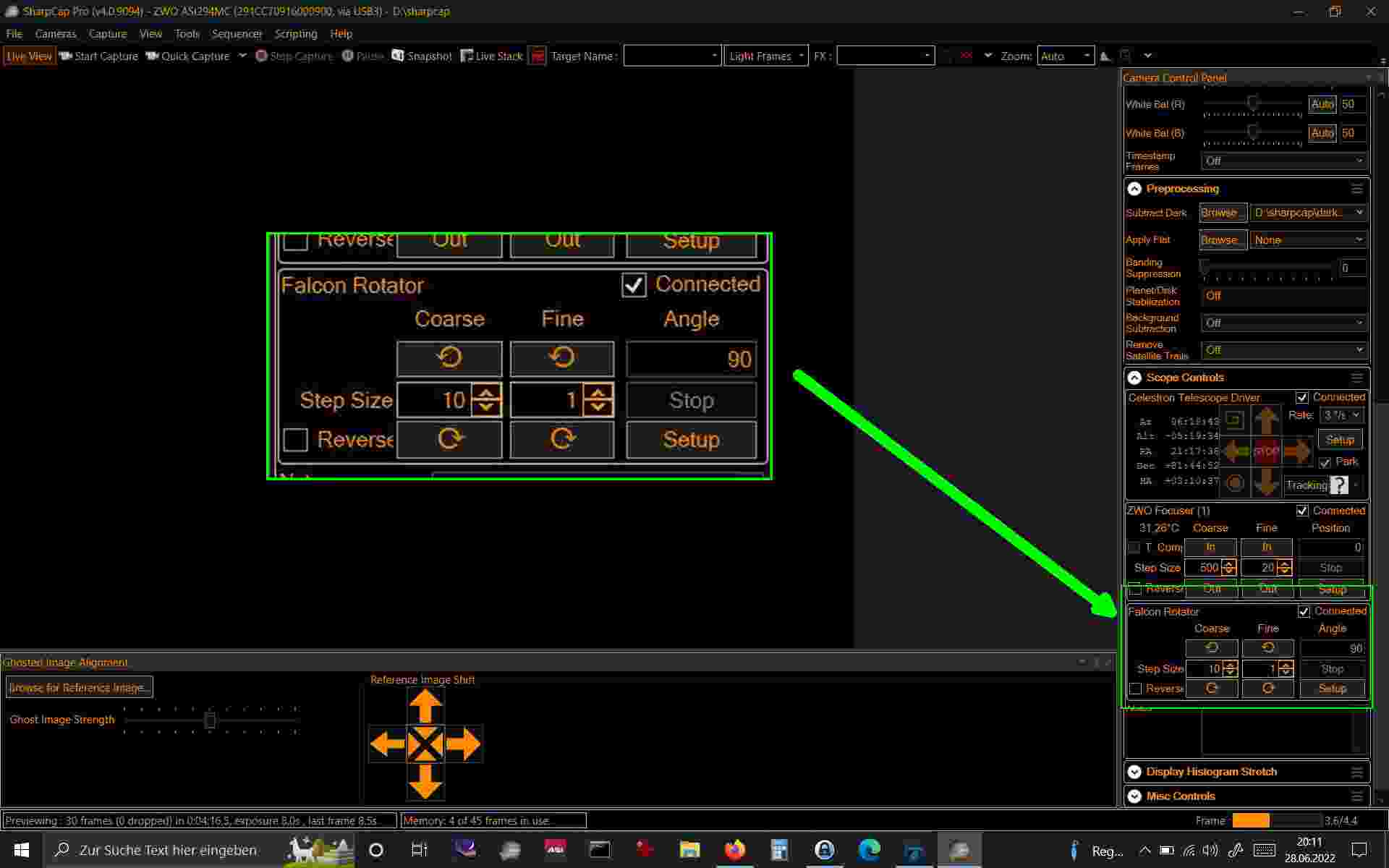
Task: Open the Sequencer menu
Action: (x=237, y=34)
